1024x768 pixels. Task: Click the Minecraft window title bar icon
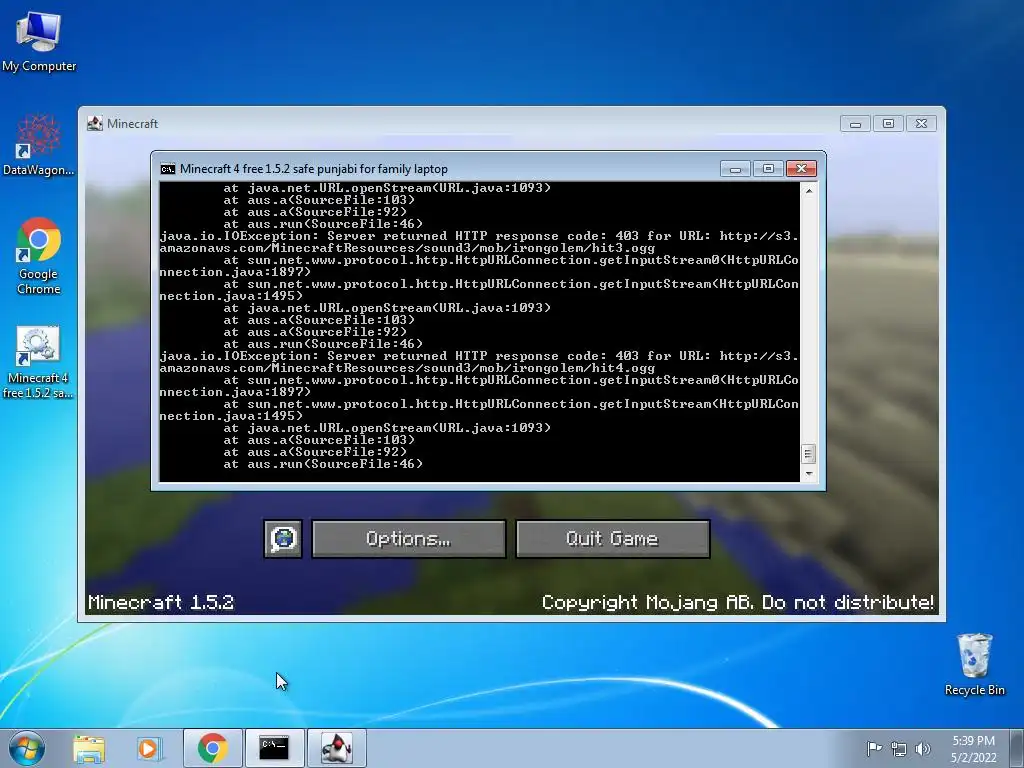pos(95,123)
